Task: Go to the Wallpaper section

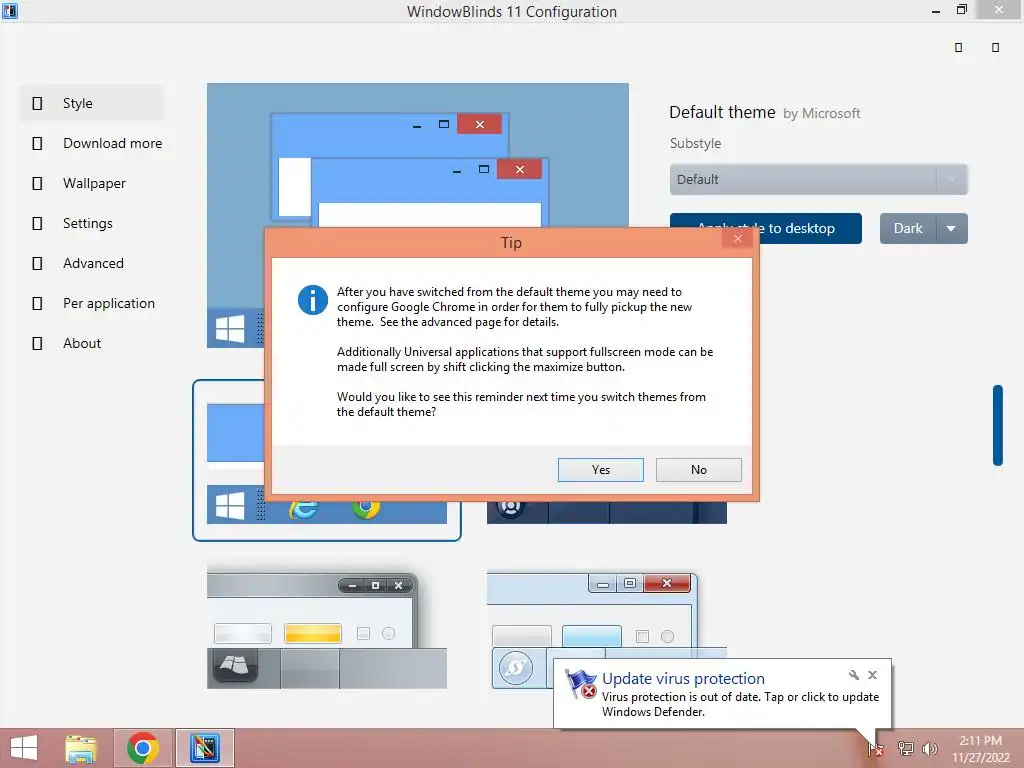Action: pos(94,184)
